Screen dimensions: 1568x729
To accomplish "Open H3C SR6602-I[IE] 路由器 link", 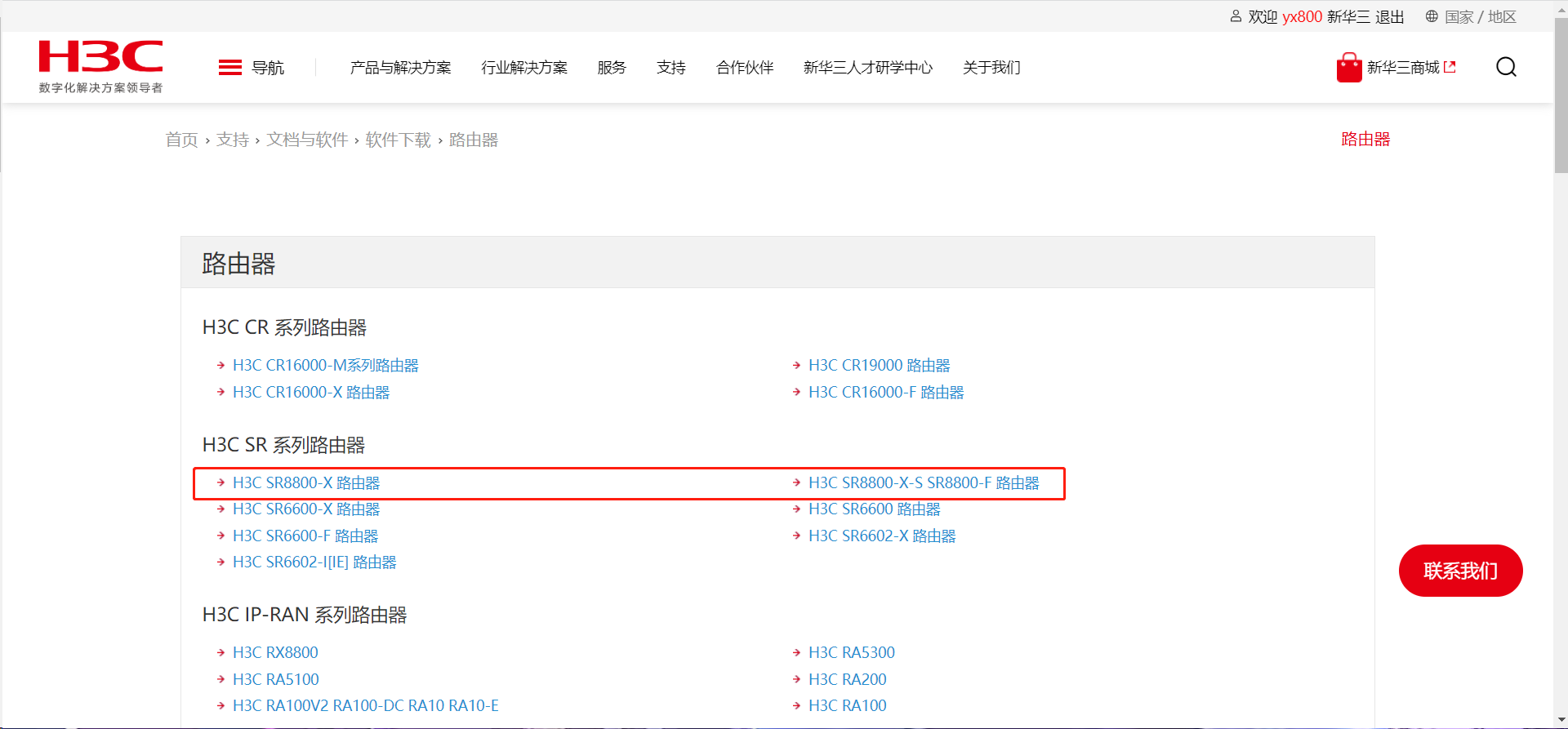I will (314, 562).
